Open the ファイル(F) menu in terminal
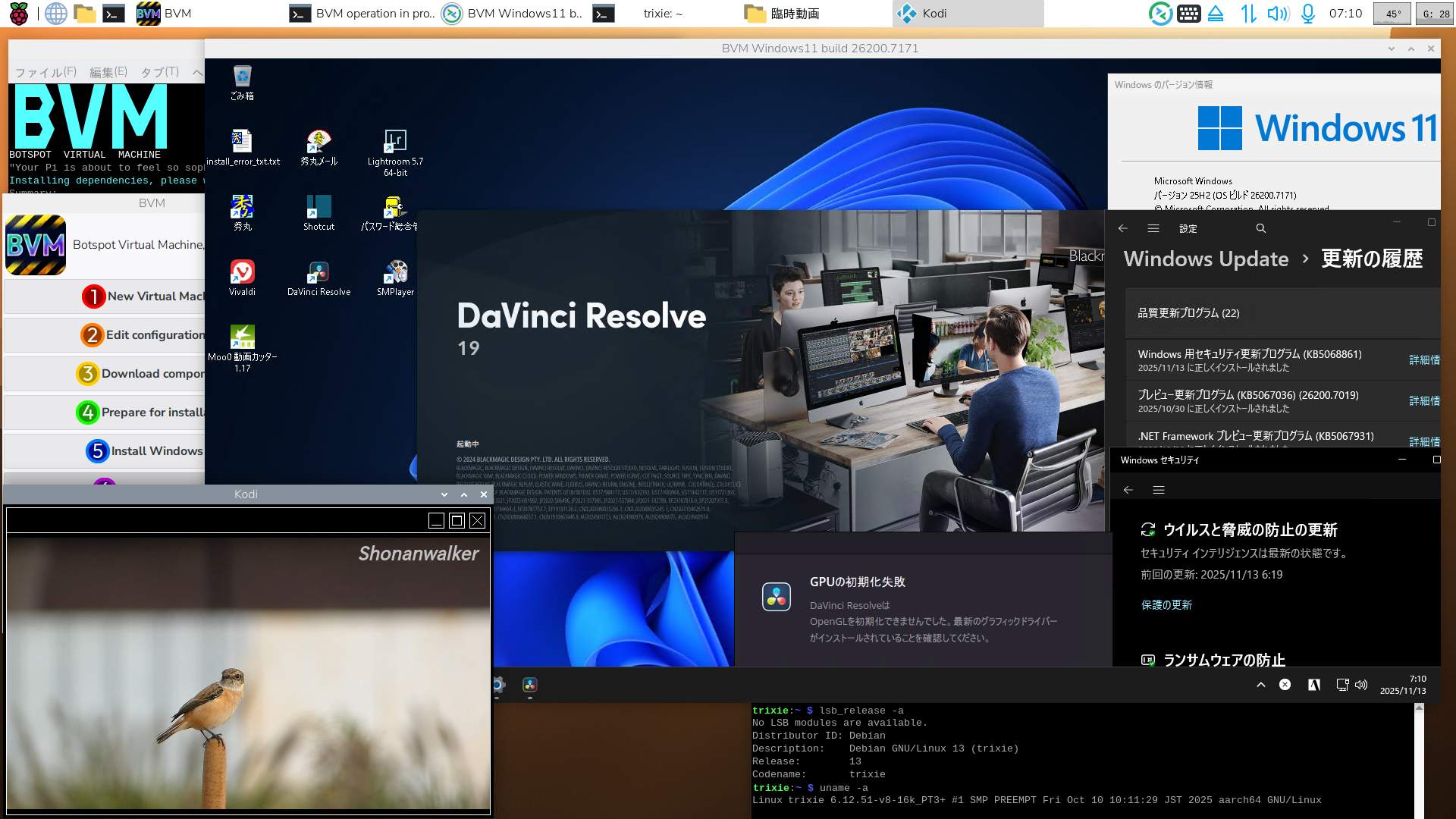Viewport: 1456px width, 819px height. pyautogui.click(x=45, y=72)
